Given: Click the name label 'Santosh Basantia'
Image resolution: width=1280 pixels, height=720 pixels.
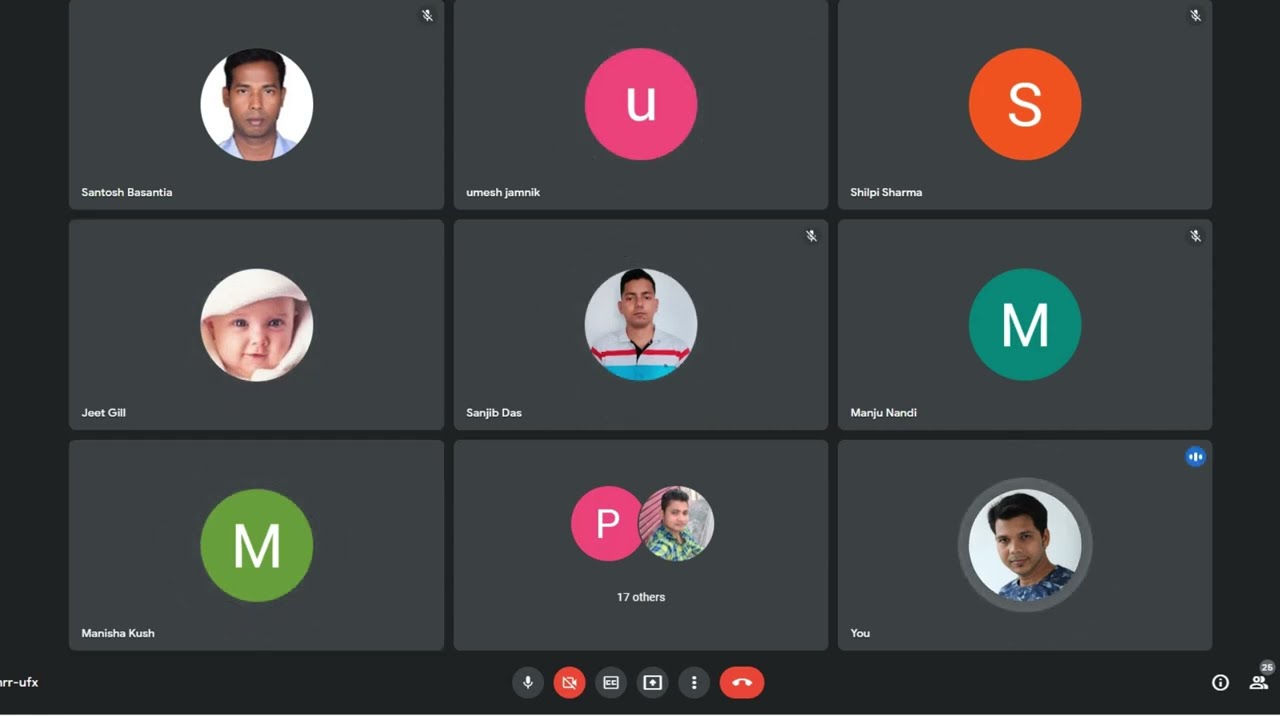Looking at the screenshot, I should pyautogui.click(x=127, y=192).
